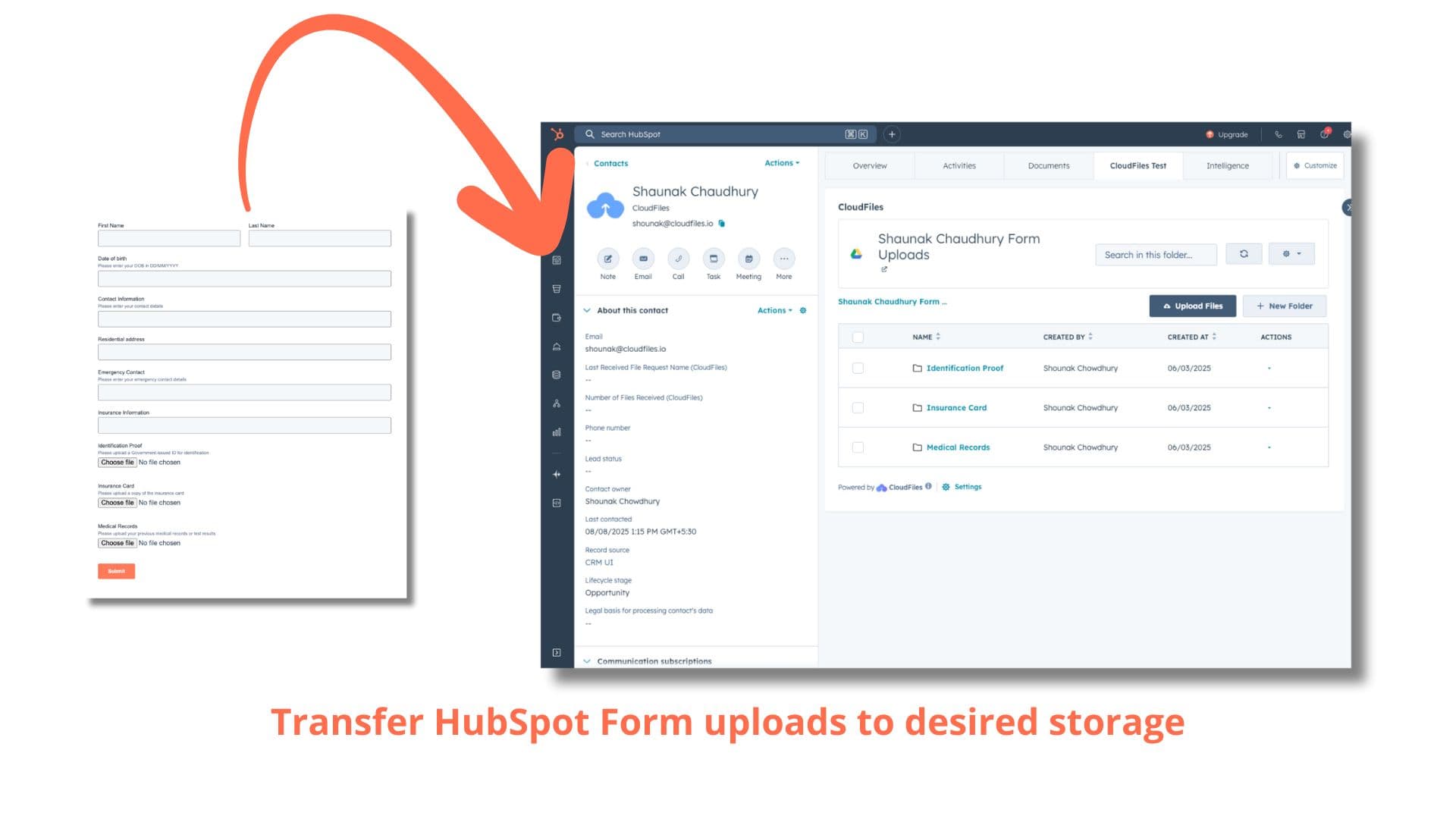
Task: Switch to the Overview tab
Action: pos(870,165)
